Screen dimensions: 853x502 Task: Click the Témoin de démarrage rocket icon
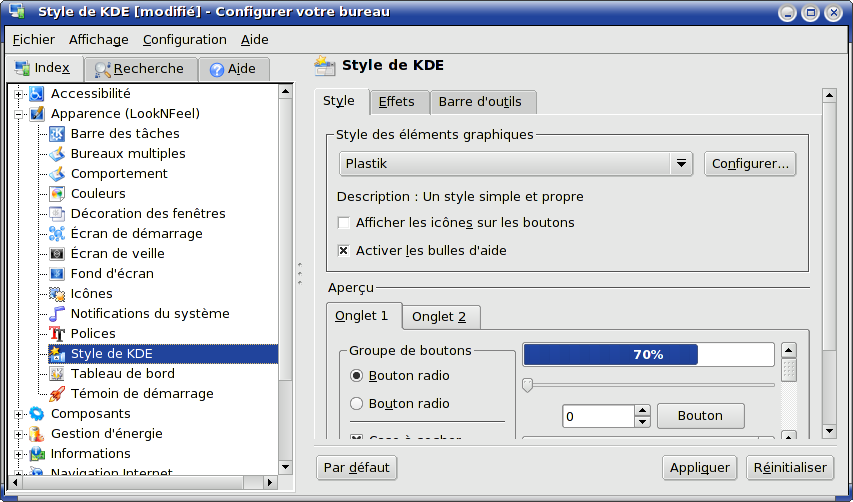(57, 394)
